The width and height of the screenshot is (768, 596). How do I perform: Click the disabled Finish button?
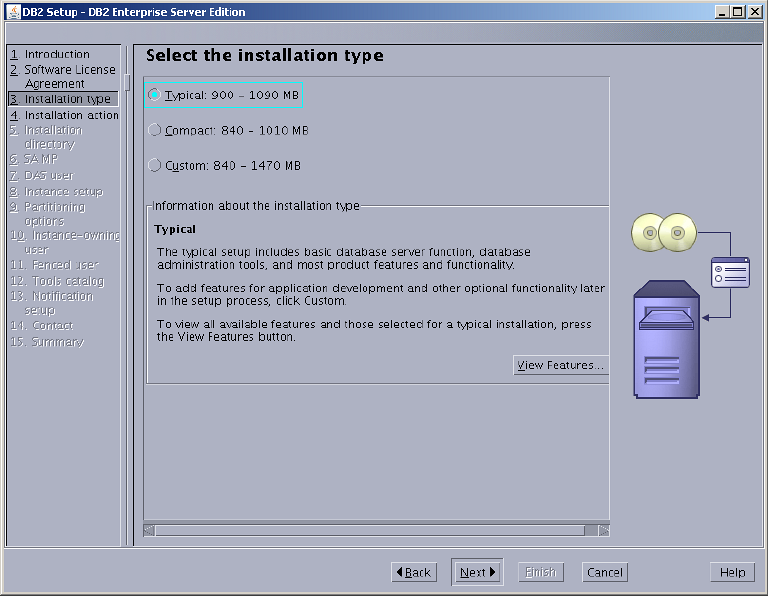pos(541,572)
